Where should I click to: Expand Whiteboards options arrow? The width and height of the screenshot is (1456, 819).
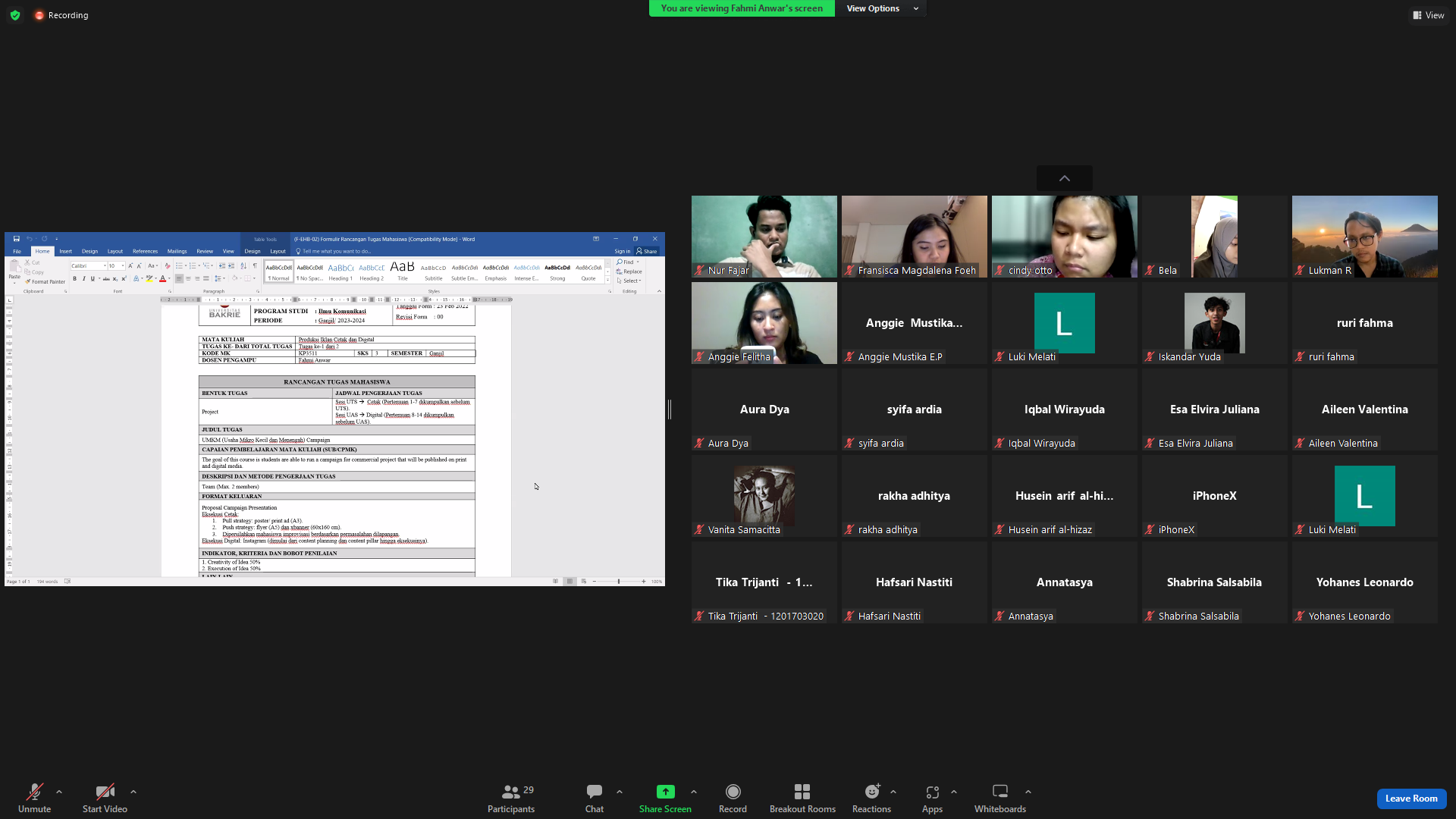[1028, 792]
